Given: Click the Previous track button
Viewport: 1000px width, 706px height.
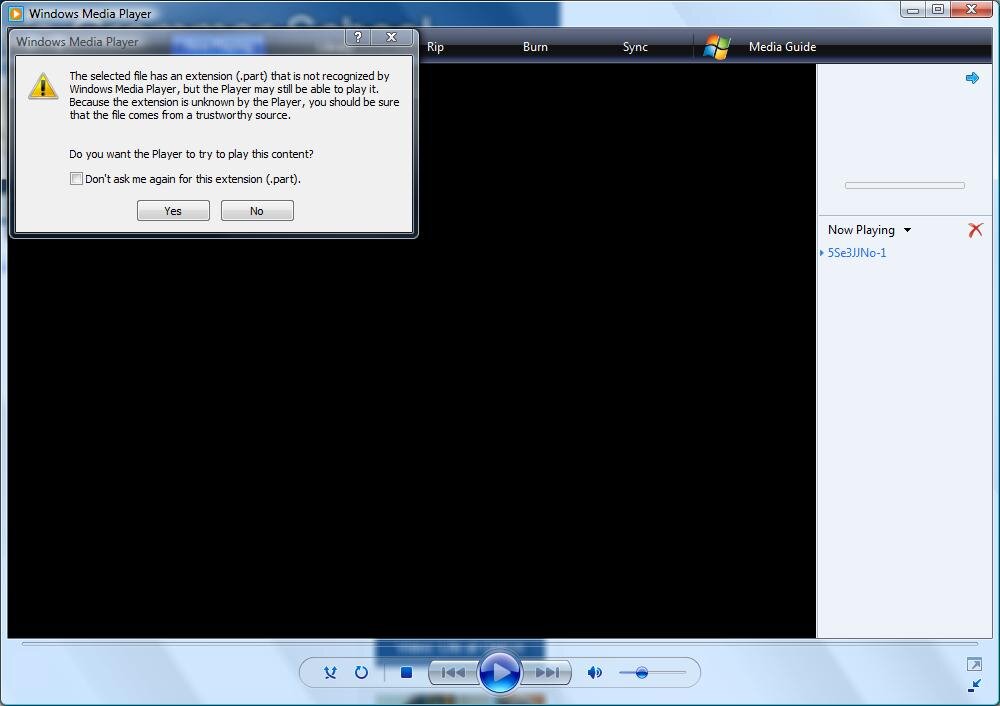Looking at the screenshot, I should tap(453, 672).
